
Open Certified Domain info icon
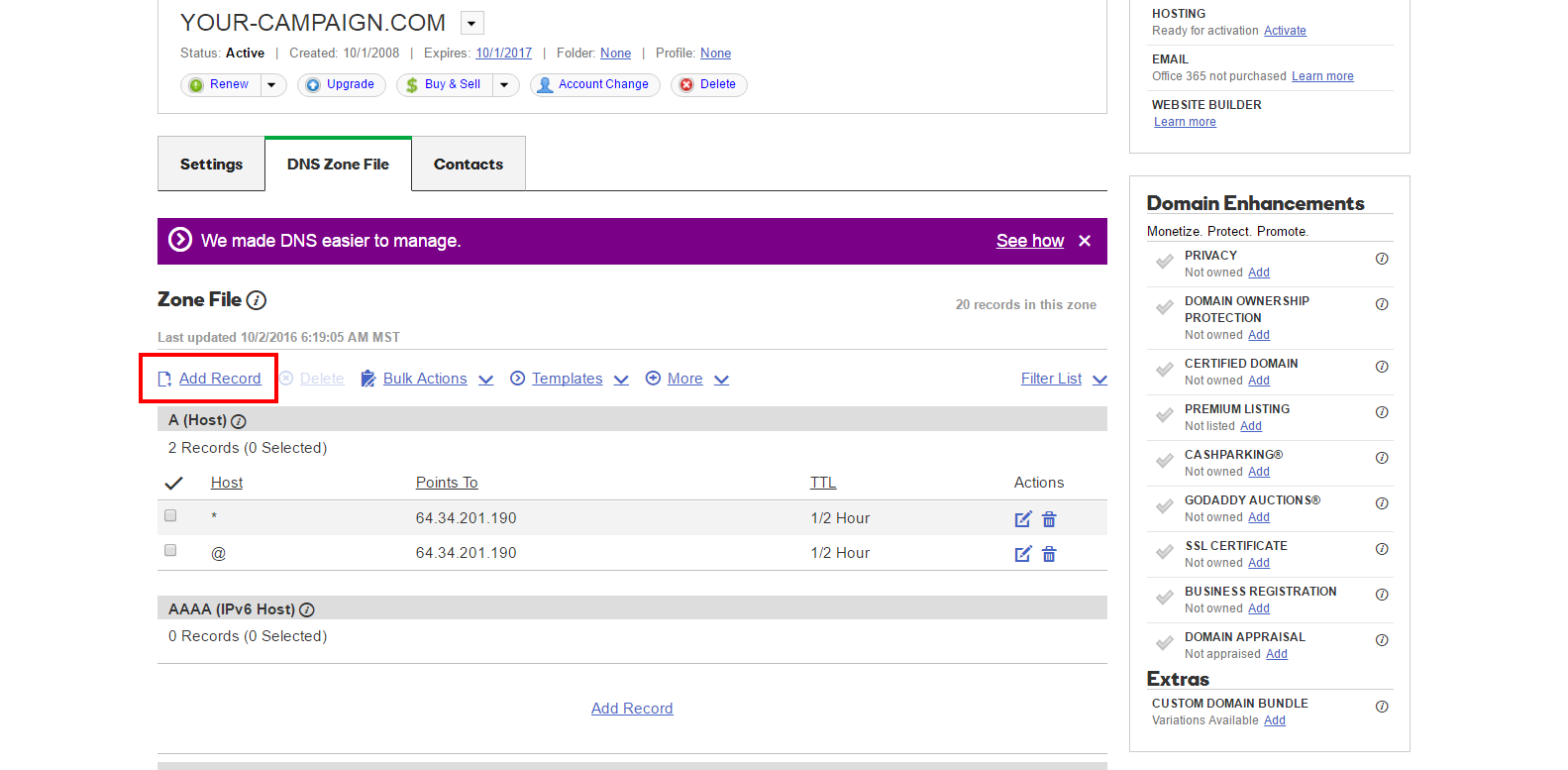click(1382, 367)
